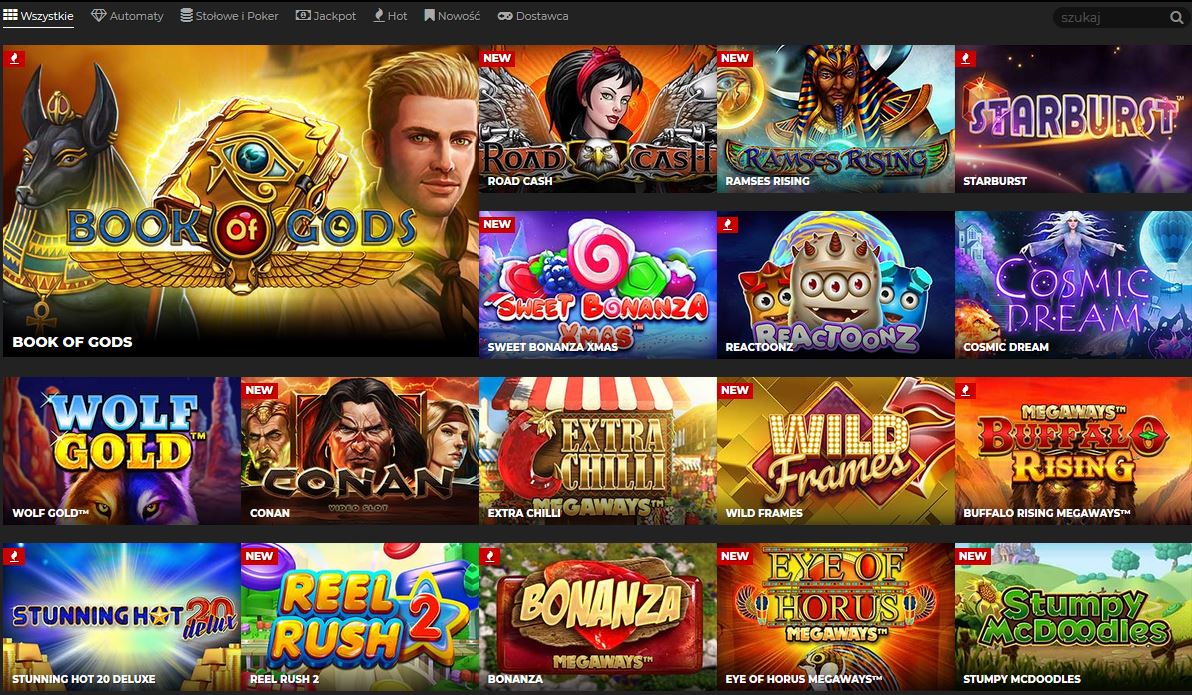Select the hot flame badge on Starburst

[x=965, y=58]
